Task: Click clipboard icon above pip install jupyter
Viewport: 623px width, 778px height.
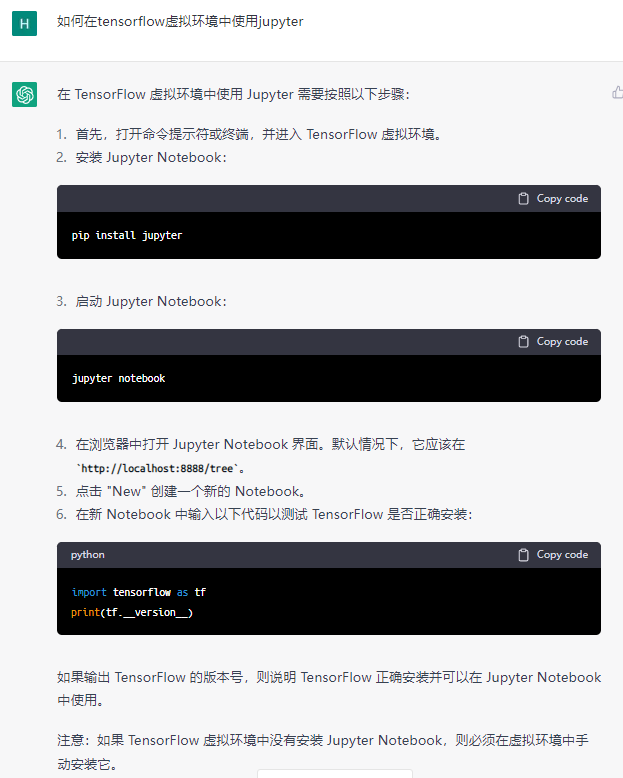Action: point(523,198)
